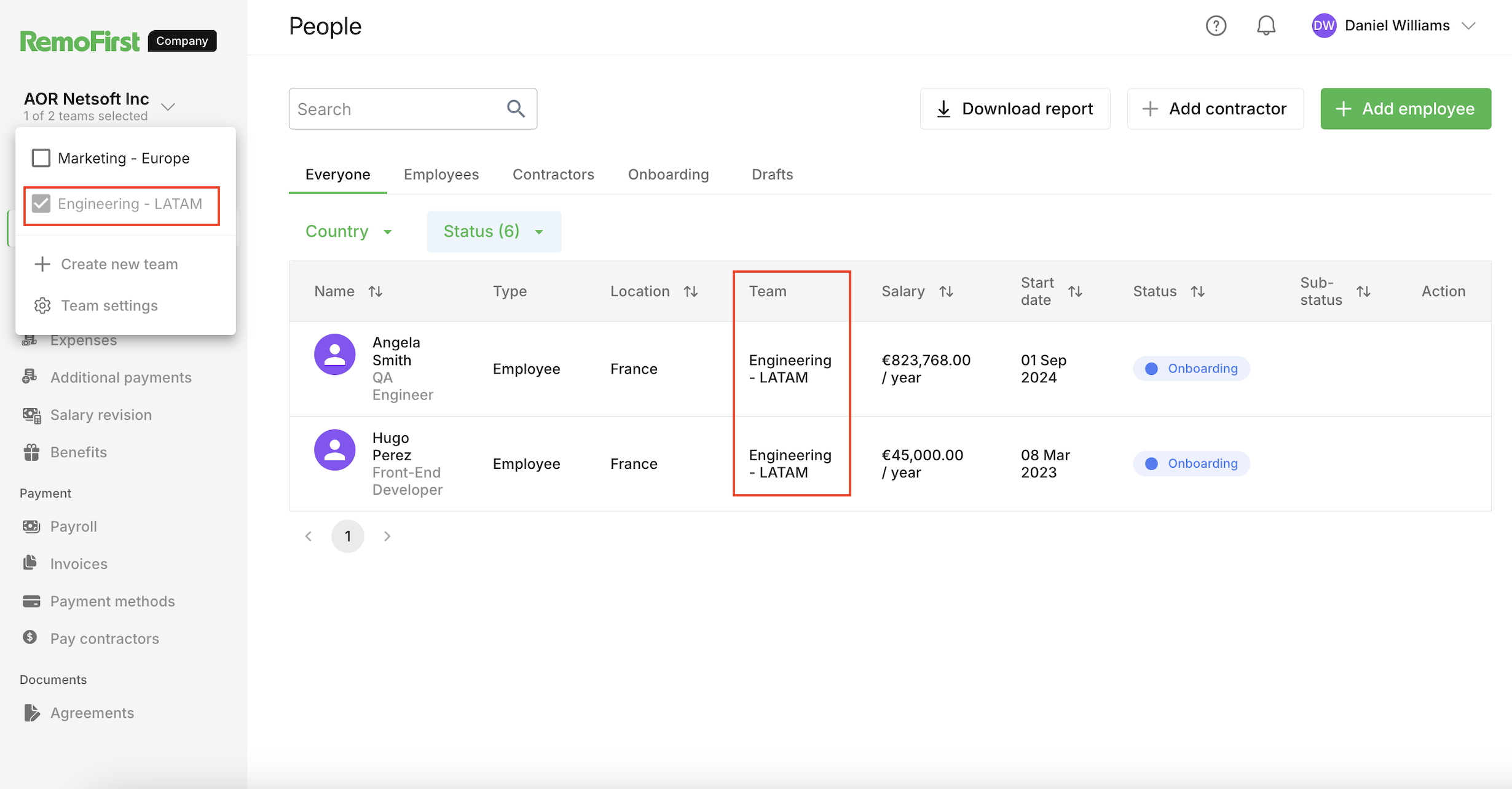Screen dimensions: 1512x789
Task: Switch to the Drafts tab
Action: pos(772,175)
